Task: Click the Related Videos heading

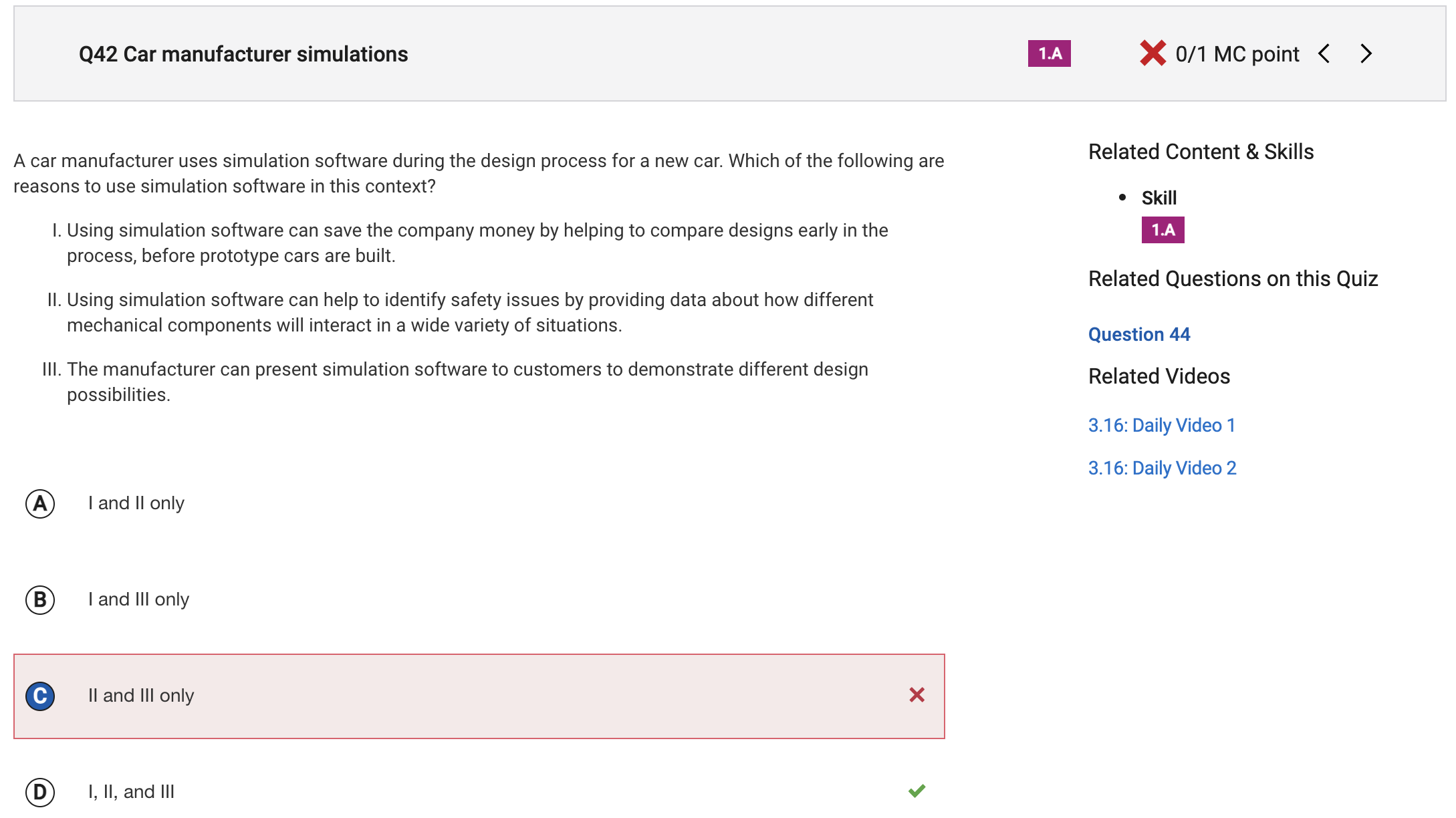Action: (1159, 376)
